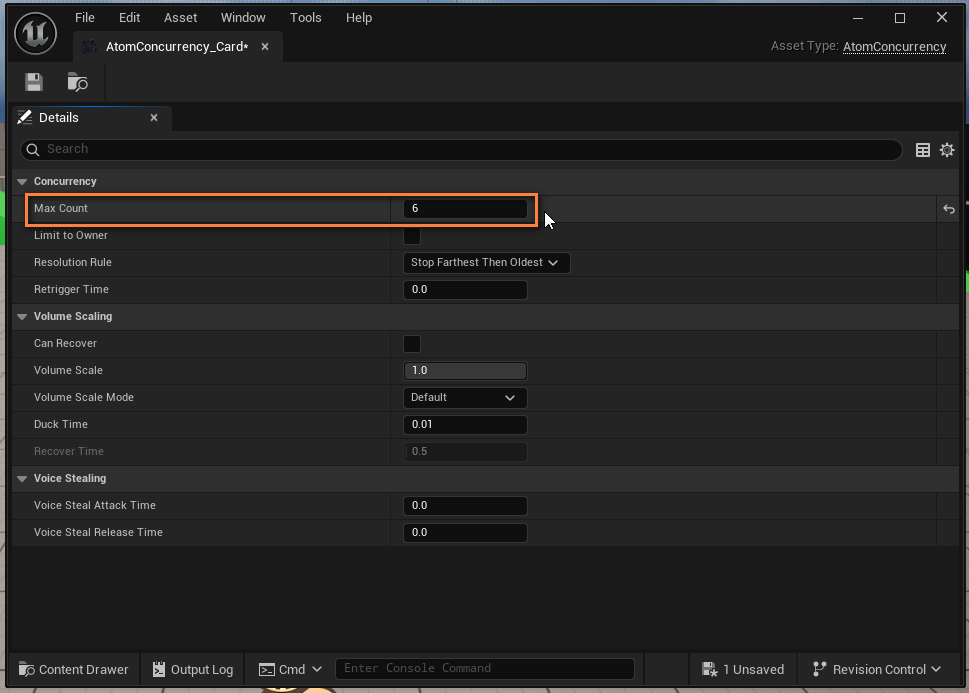This screenshot has width=969, height=693.
Task: Open the Help menu
Action: (359, 18)
